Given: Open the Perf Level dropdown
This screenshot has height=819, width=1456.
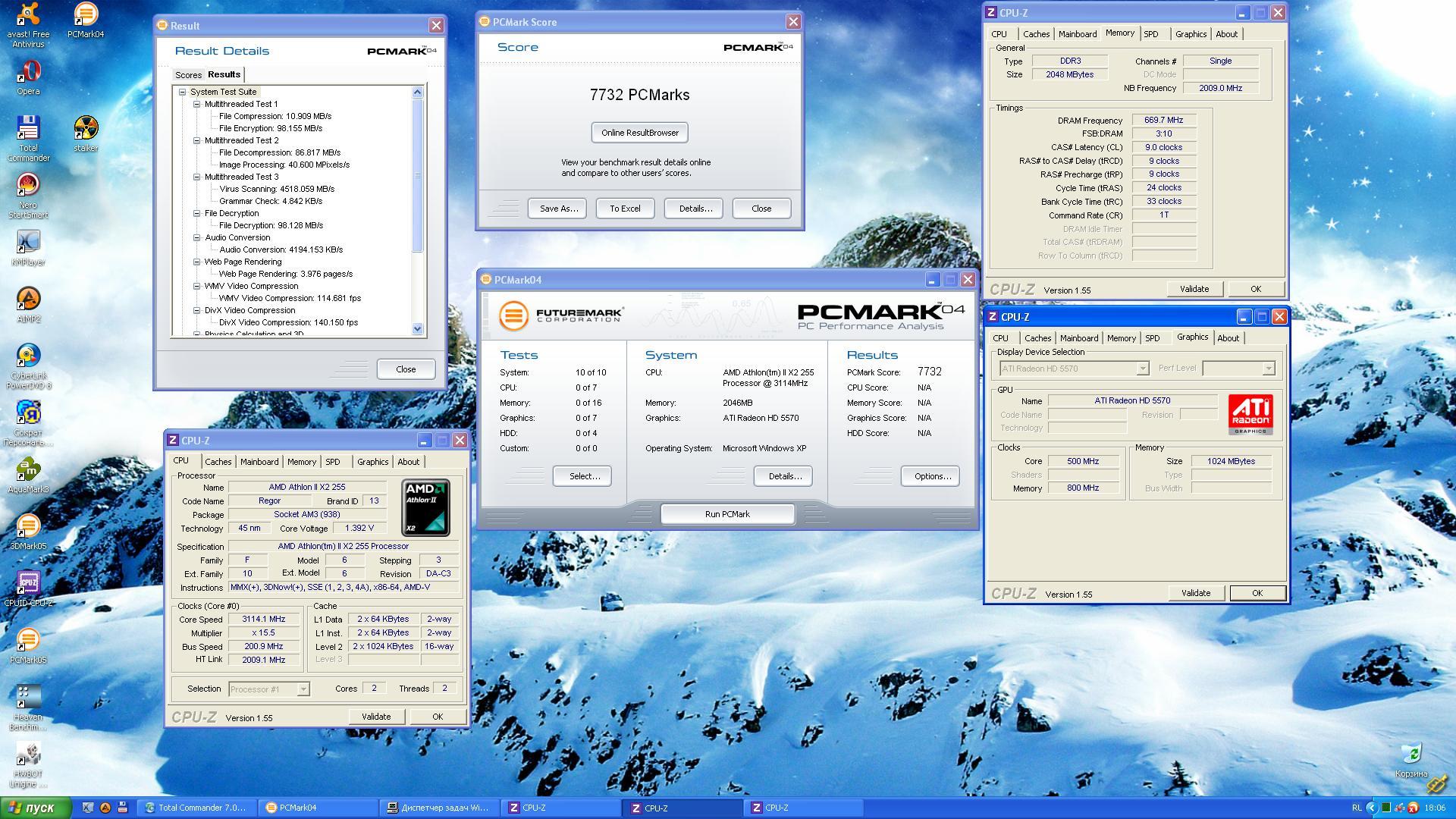Looking at the screenshot, I should [1268, 369].
